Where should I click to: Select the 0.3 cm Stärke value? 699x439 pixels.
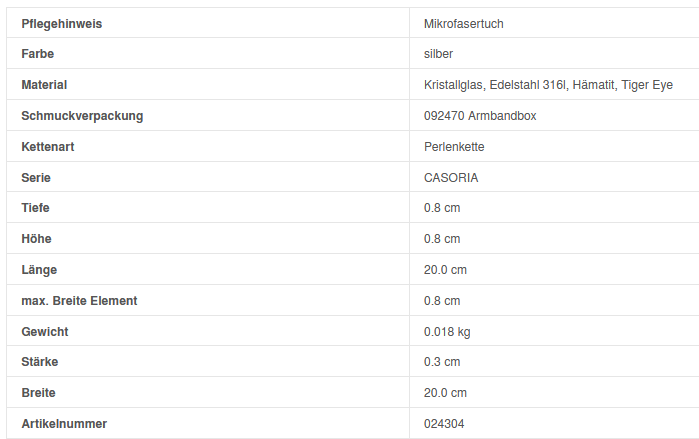point(442,362)
